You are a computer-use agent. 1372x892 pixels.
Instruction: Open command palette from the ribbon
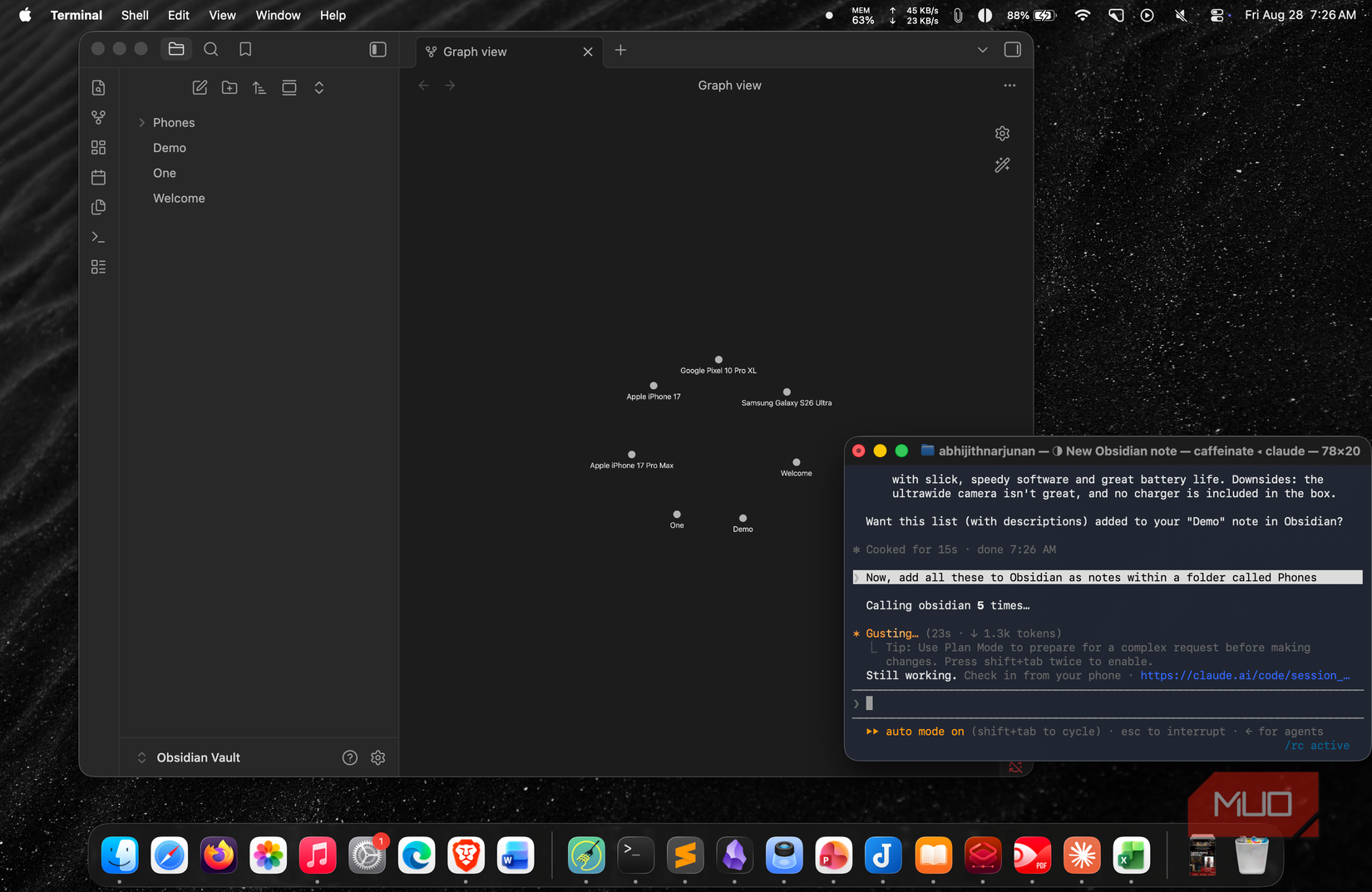tap(98, 237)
